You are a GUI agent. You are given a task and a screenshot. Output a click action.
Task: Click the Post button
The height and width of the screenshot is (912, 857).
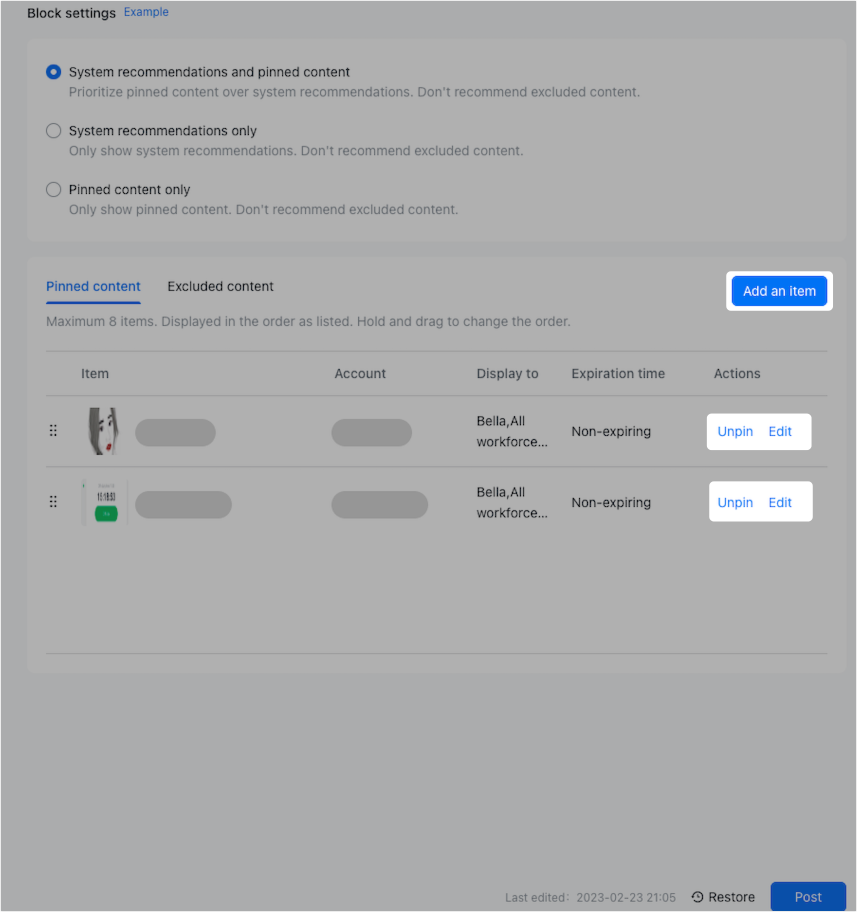[808, 897]
